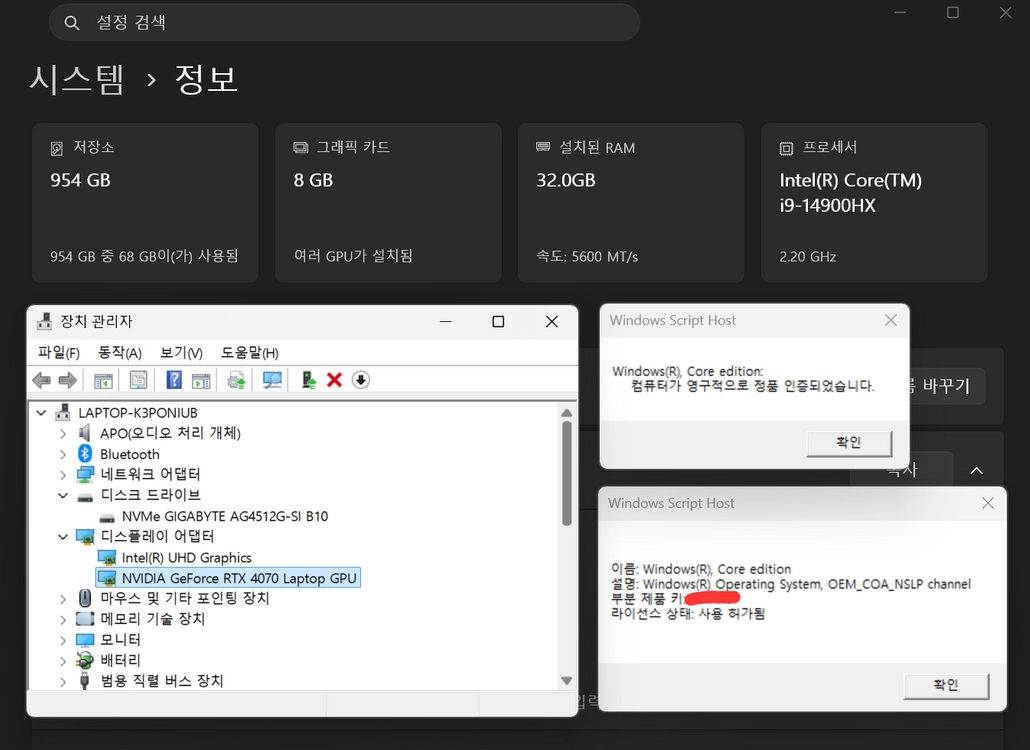Select Intel(R) UHD Graphics adapter

pos(187,558)
